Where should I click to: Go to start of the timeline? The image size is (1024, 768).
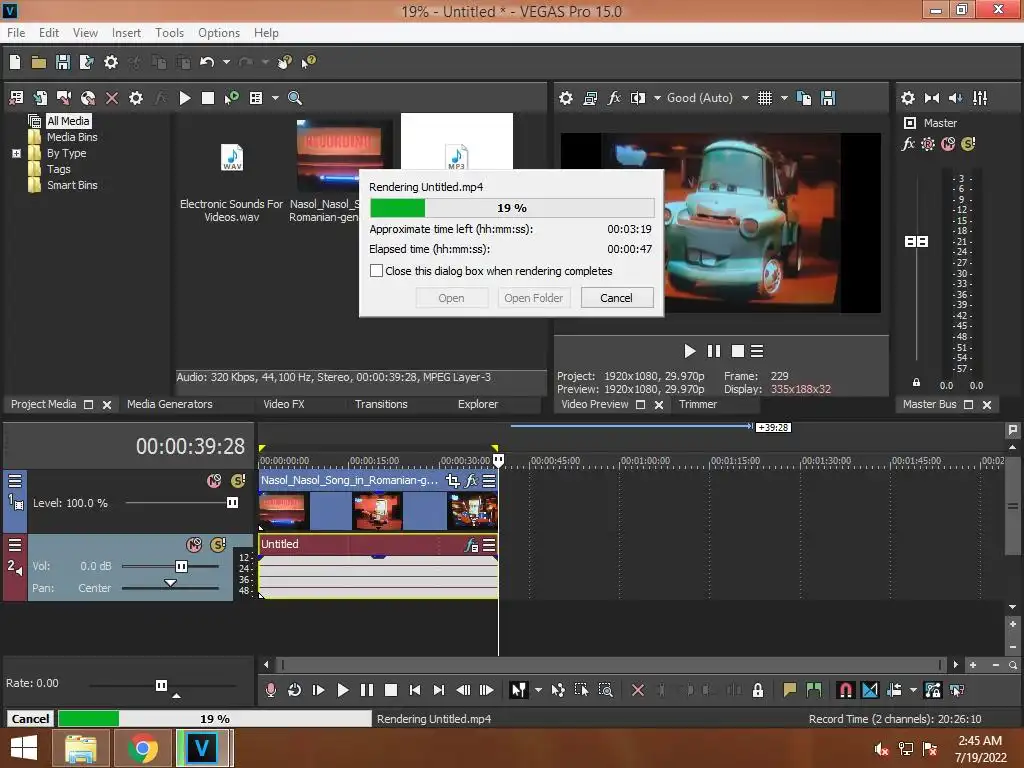415,690
